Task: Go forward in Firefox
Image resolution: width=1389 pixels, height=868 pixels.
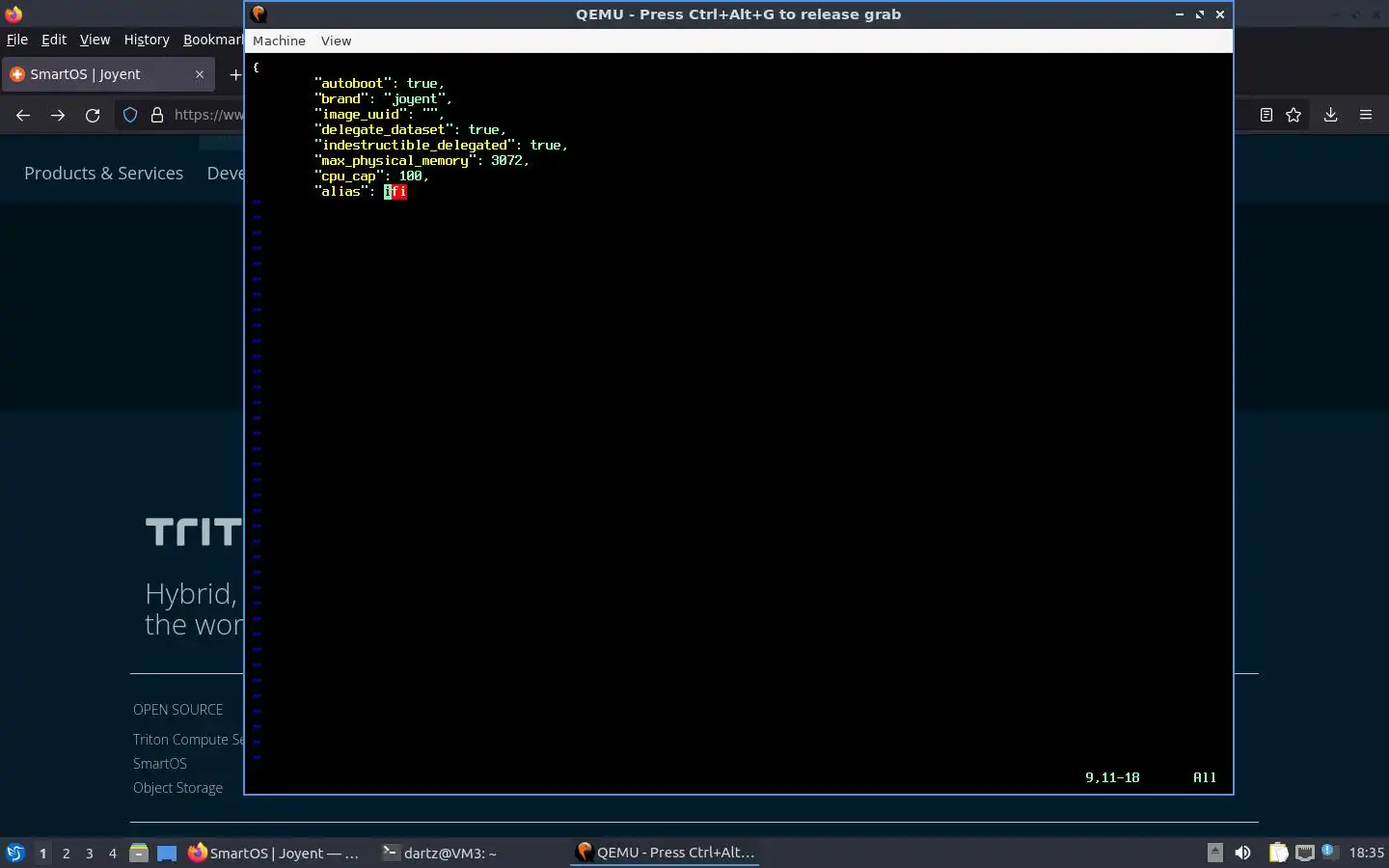Action: click(x=58, y=115)
